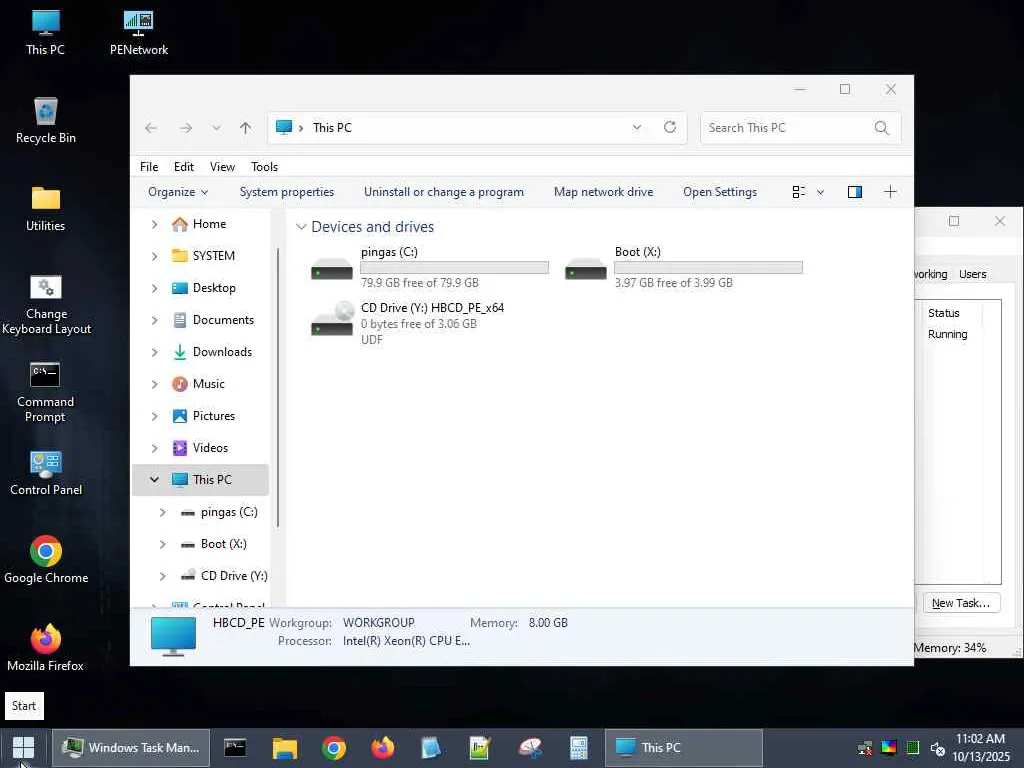The height and width of the screenshot is (768, 1024).
Task: Open the File menu
Action: pyautogui.click(x=149, y=167)
